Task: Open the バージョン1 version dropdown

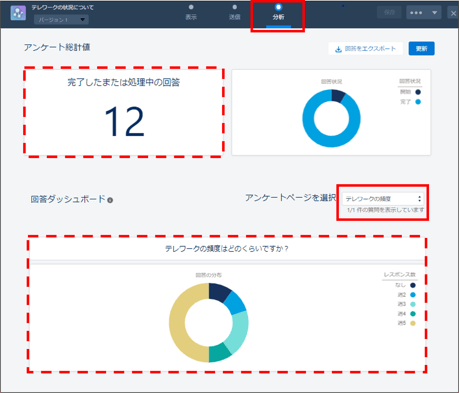Action: [61, 20]
